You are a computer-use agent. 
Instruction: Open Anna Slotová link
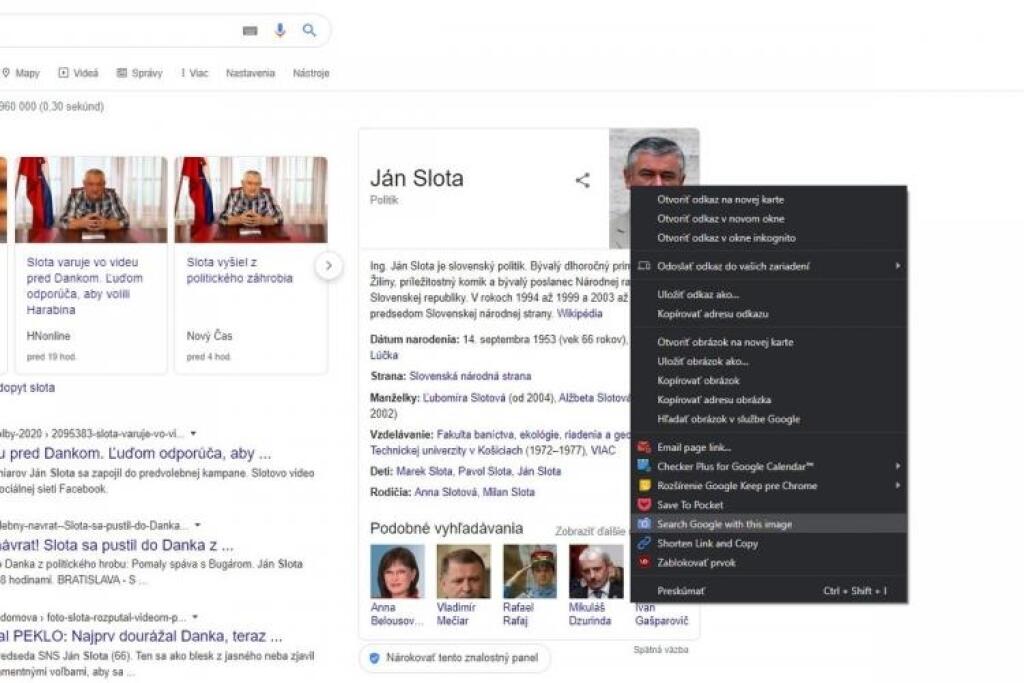pyautogui.click(x=445, y=492)
